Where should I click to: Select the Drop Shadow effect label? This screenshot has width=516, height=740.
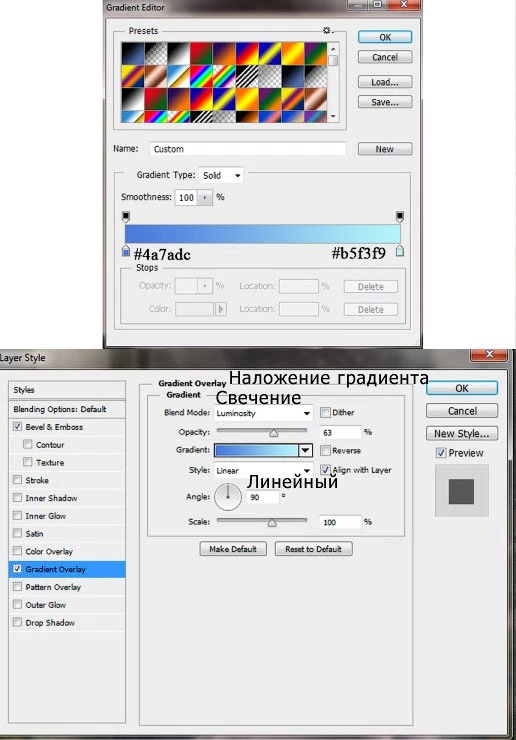click(x=50, y=622)
